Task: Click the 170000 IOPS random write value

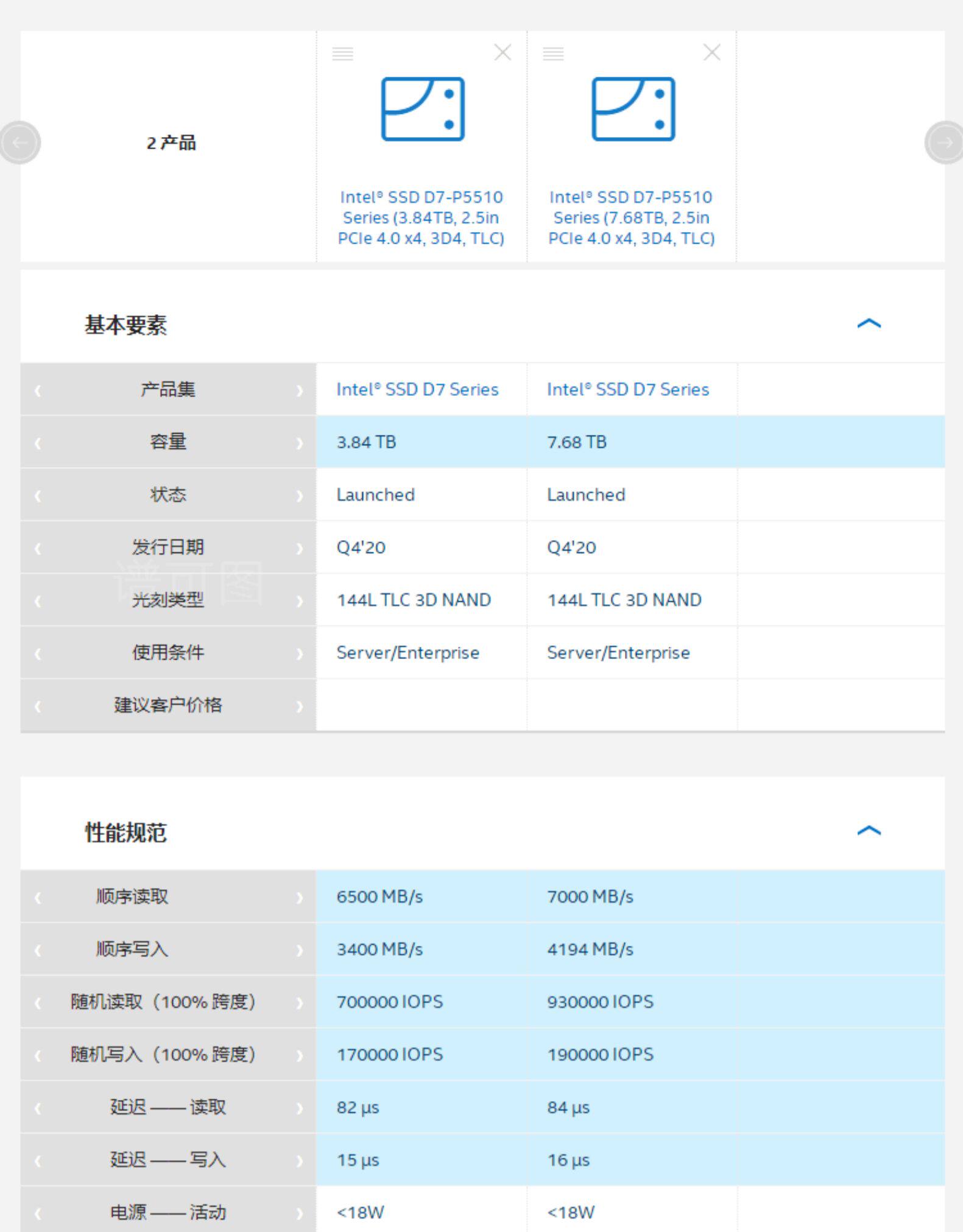Action: 390,1055
